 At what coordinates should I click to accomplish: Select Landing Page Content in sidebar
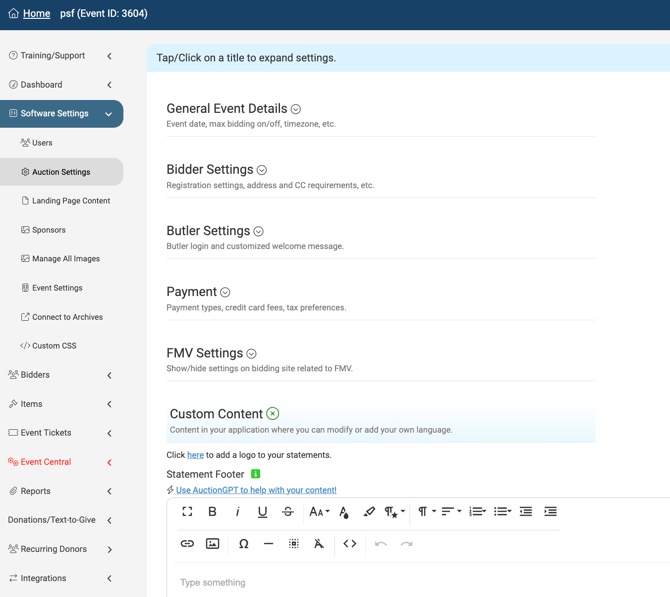(x=70, y=201)
